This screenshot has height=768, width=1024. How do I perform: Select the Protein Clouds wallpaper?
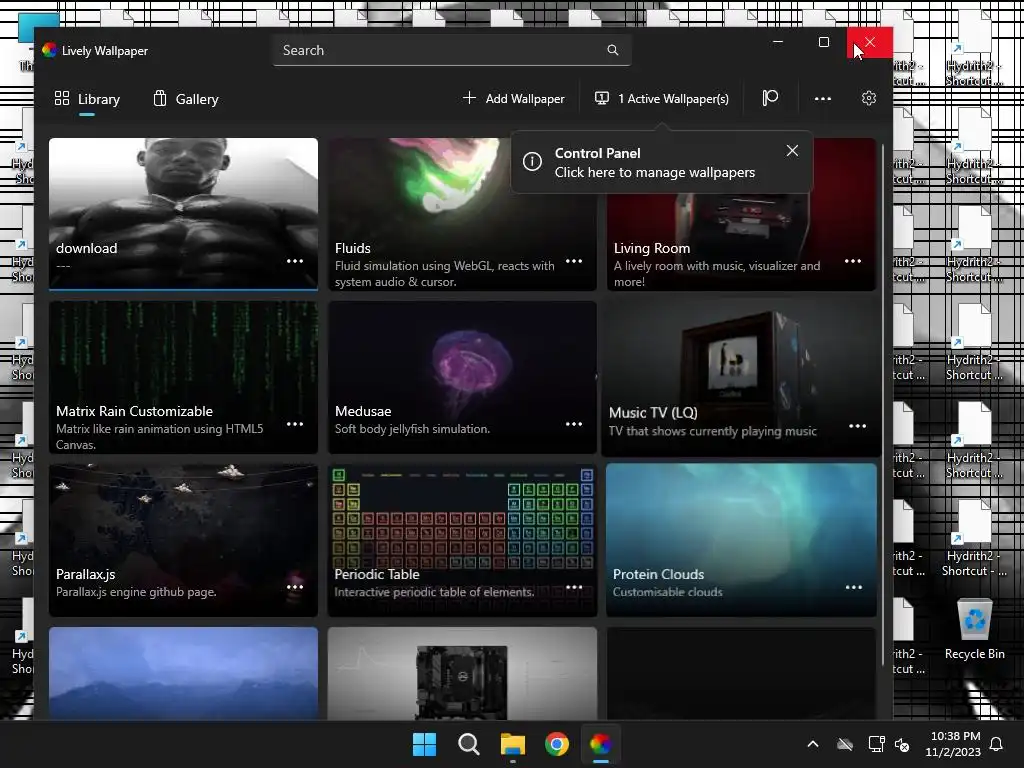[741, 540]
